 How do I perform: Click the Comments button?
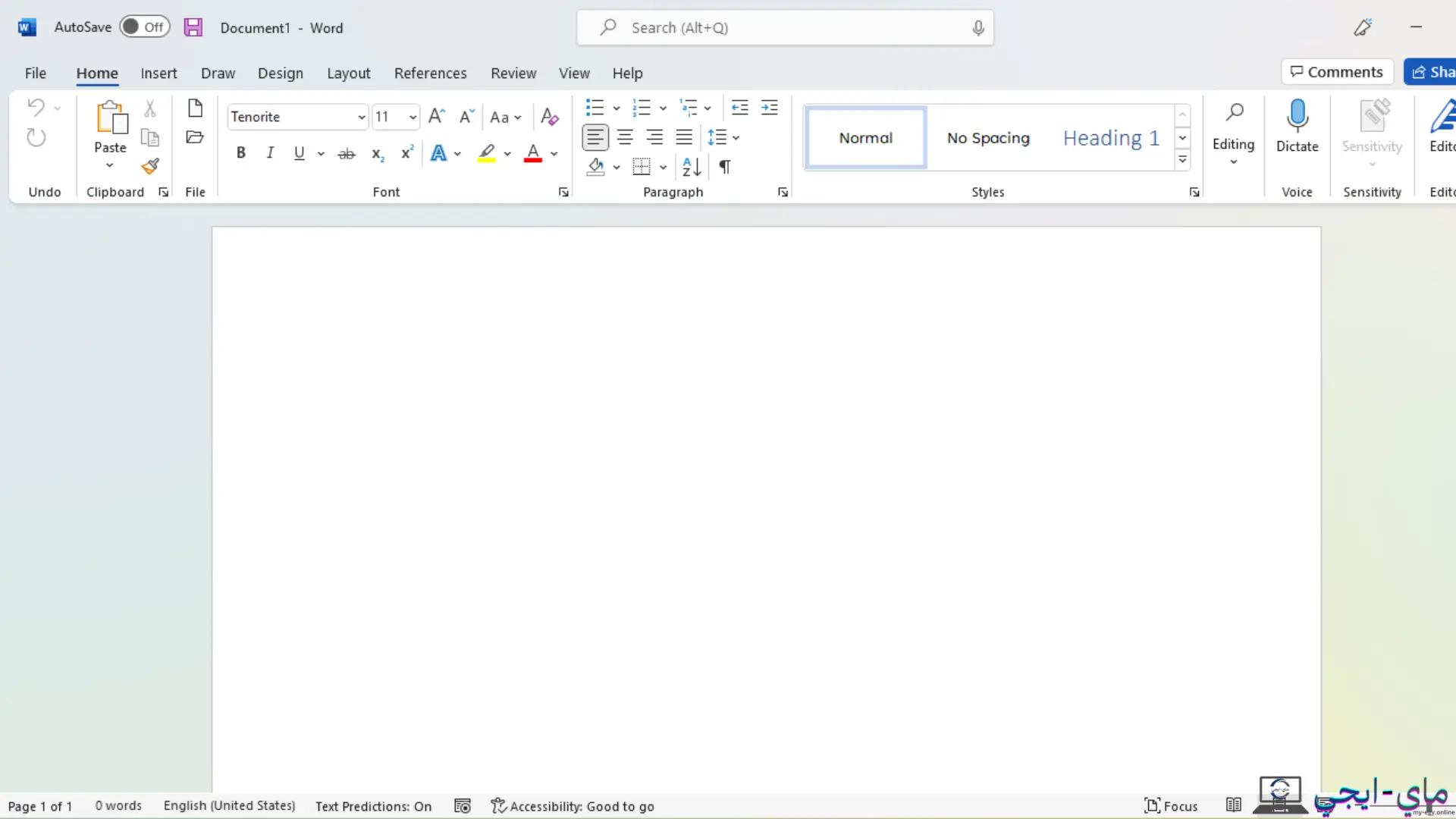point(1337,72)
